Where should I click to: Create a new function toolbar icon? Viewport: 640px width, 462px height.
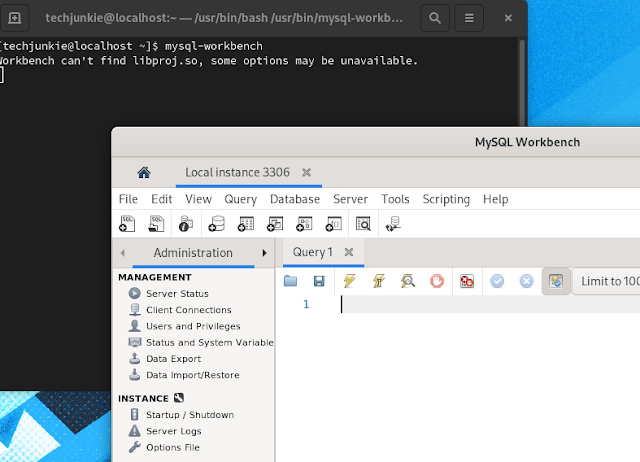[x=333, y=224]
